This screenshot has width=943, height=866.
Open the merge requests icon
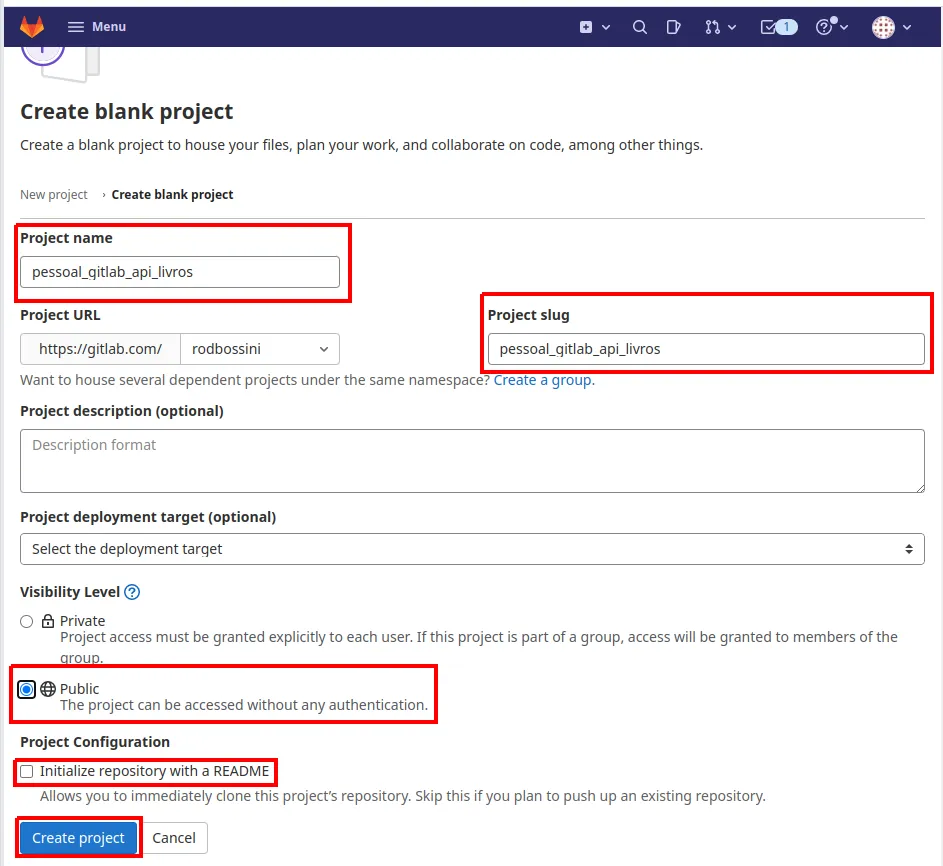pyautogui.click(x=713, y=27)
